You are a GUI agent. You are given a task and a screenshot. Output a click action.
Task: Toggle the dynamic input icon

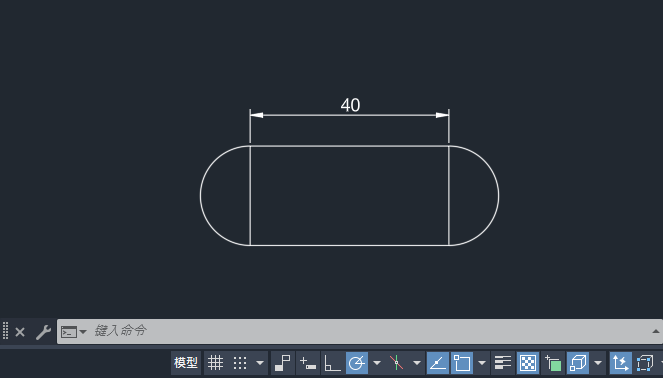[308, 363]
